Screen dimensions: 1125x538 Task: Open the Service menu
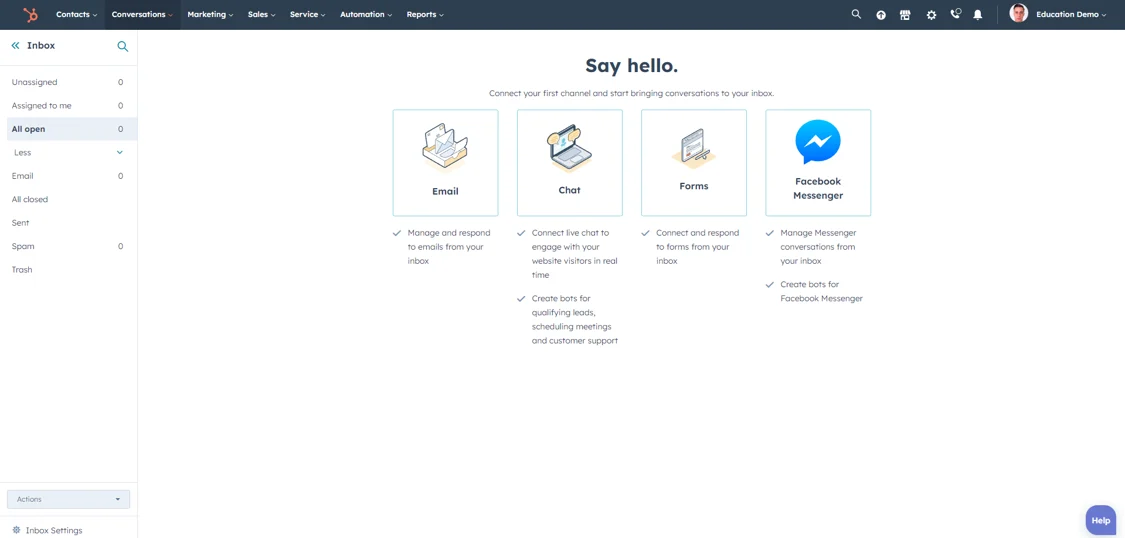click(308, 14)
